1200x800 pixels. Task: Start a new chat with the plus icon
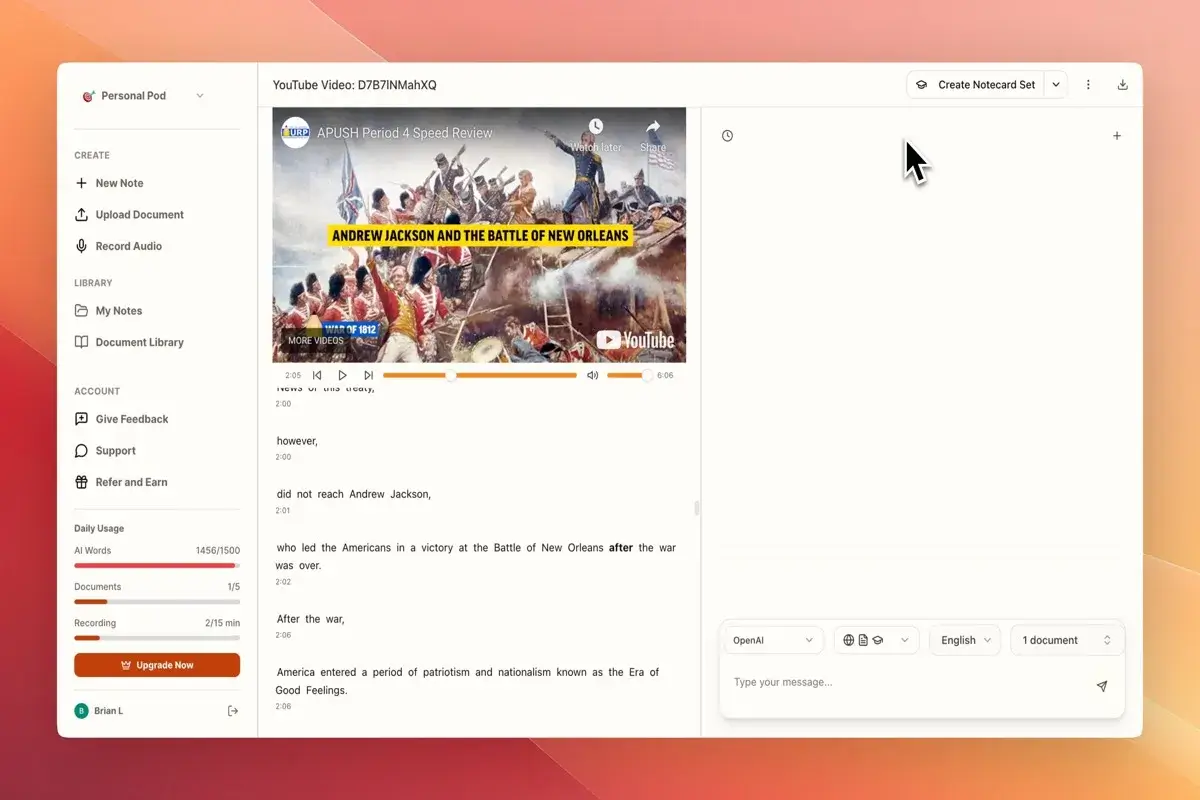coord(1117,135)
